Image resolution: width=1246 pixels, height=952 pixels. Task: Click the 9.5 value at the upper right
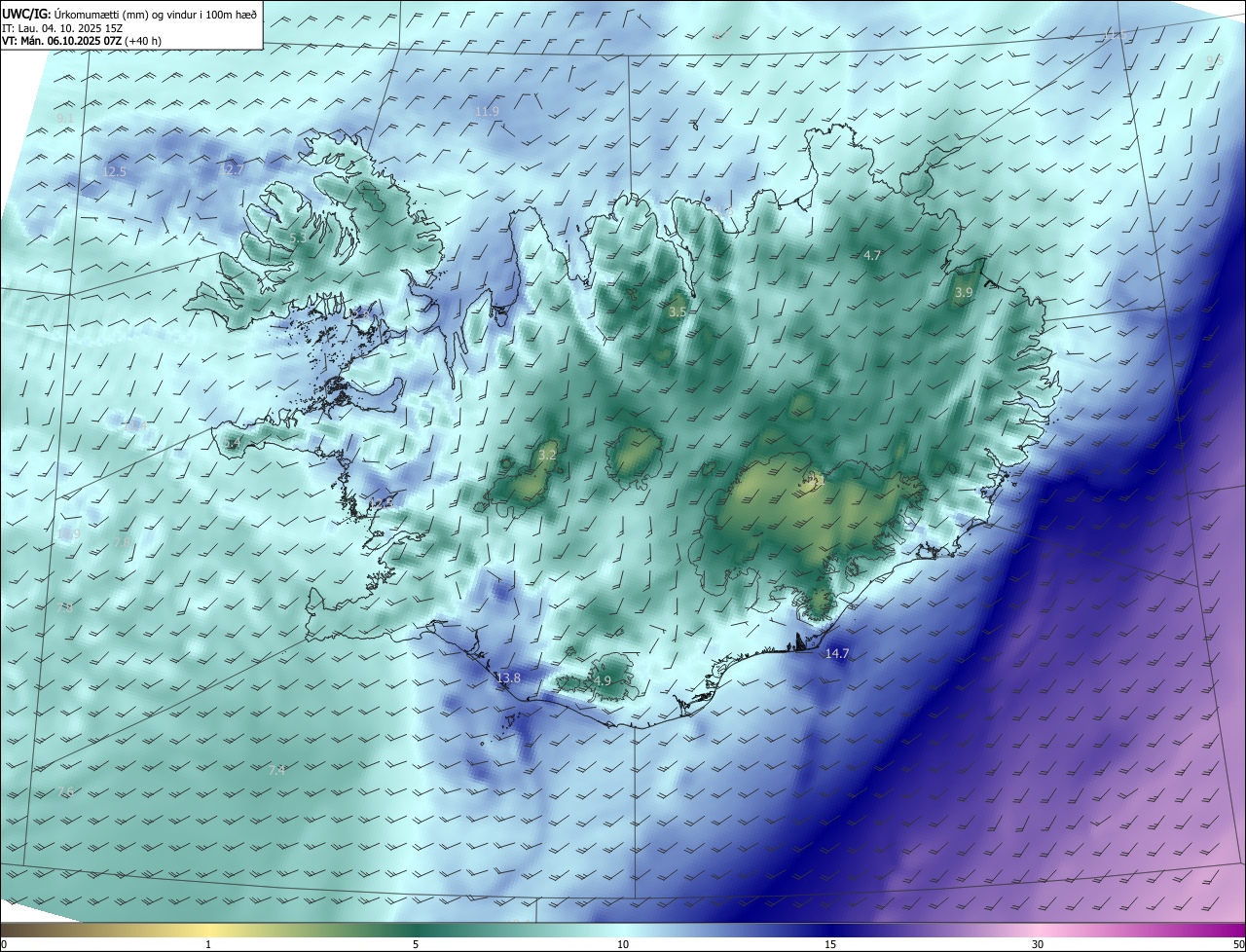[x=1214, y=60]
